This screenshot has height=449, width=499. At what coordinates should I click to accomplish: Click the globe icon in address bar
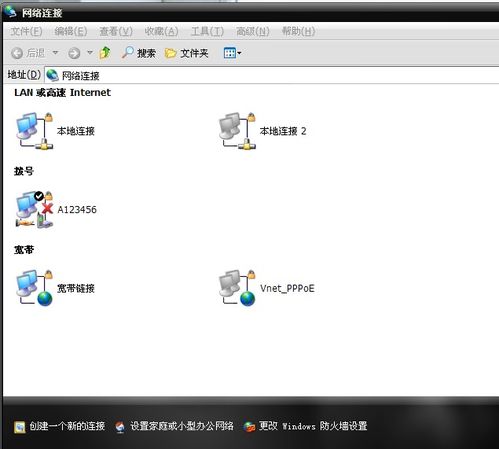pyautogui.click(x=52, y=75)
